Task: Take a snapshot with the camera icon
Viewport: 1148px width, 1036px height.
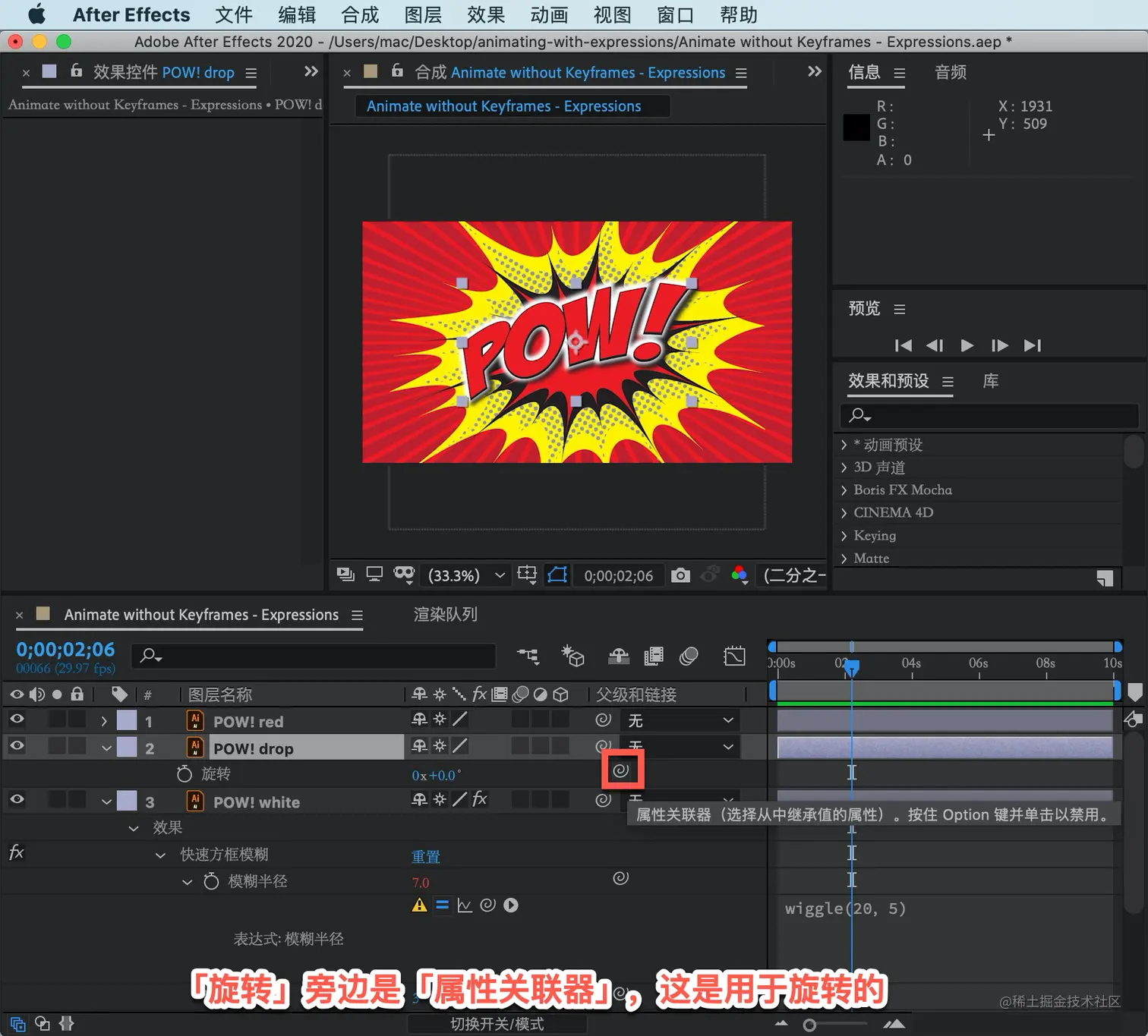Action: pyautogui.click(x=681, y=575)
